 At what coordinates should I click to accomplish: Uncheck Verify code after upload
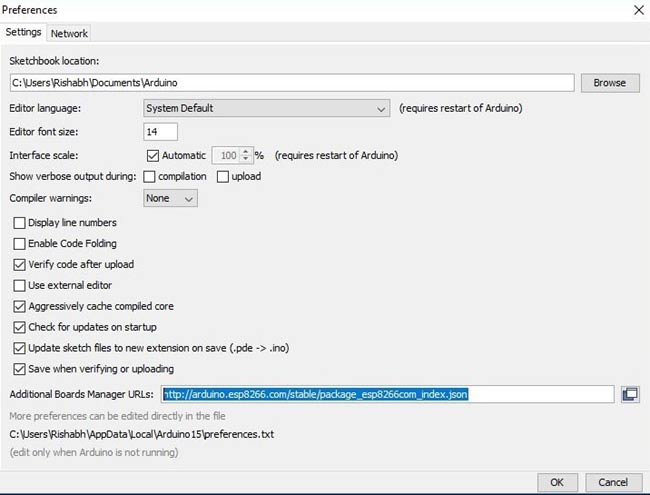click(x=19, y=264)
